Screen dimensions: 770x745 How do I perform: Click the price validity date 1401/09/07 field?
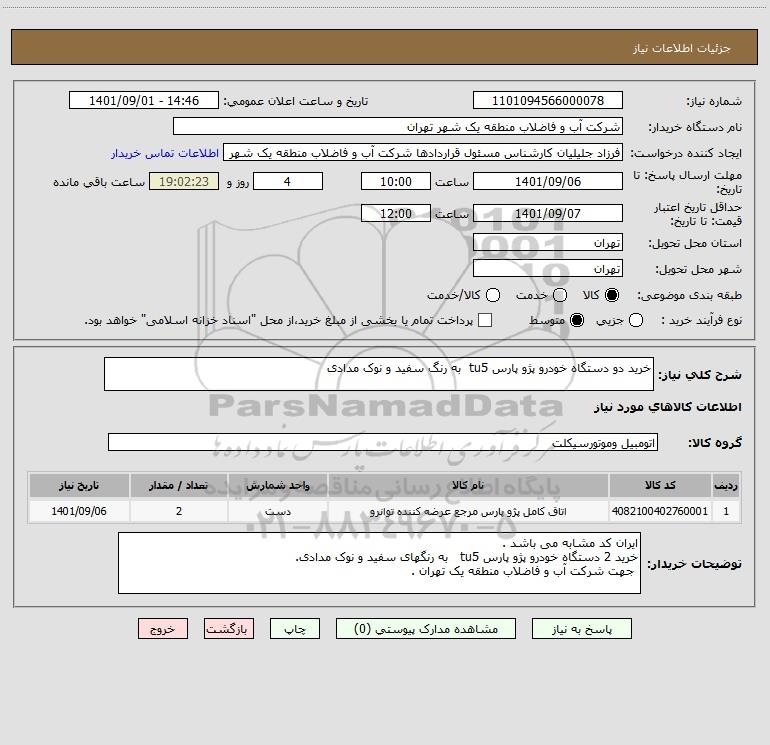tap(548, 213)
